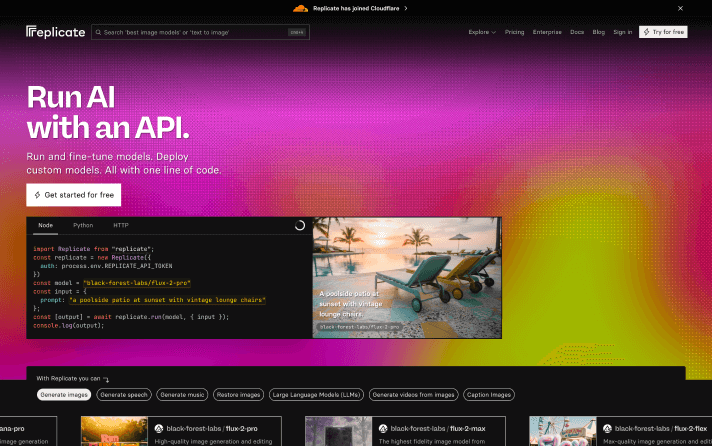Image resolution: width=712 pixels, height=446 pixels.
Task: Visit the Blog link
Action: point(598,32)
